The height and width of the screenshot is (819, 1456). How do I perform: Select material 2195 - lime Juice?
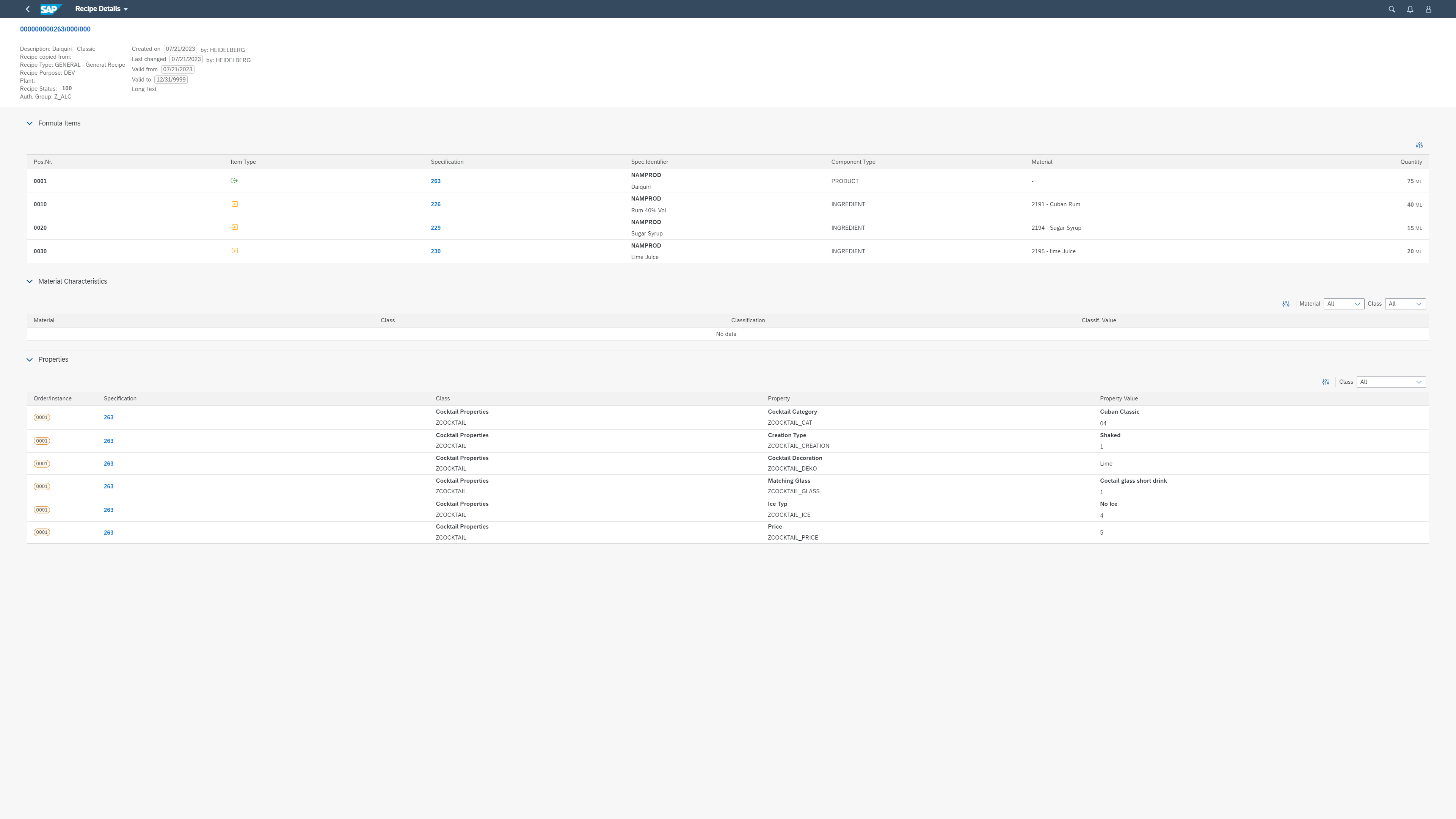[x=1053, y=251]
